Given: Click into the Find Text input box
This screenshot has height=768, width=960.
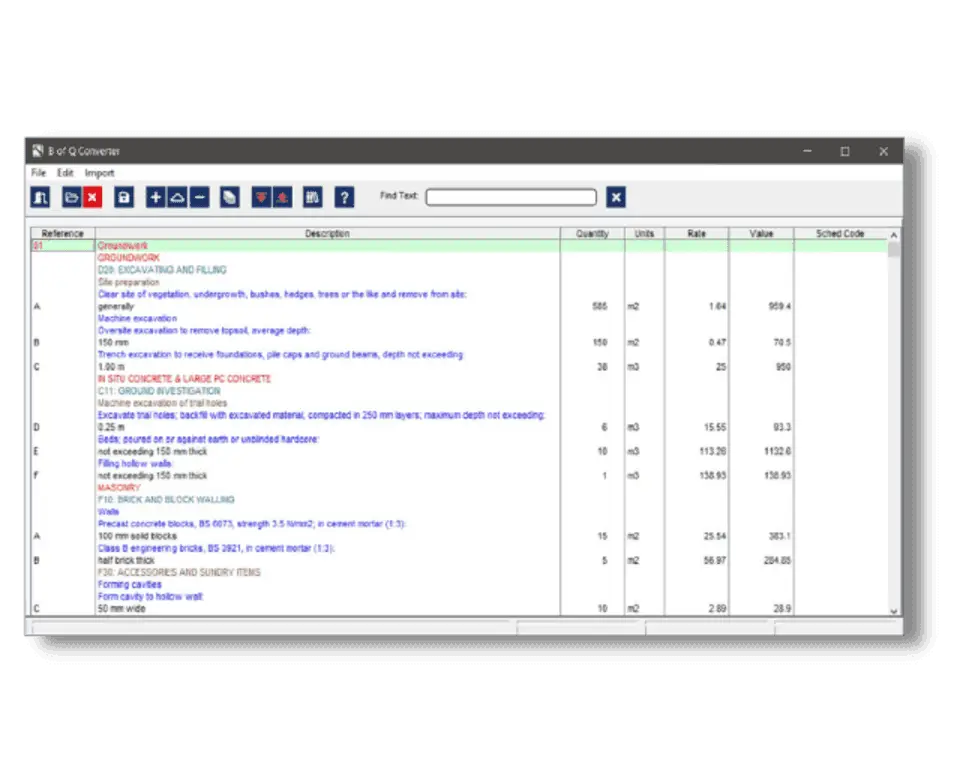Looking at the screenshot, I should point(511,197).
